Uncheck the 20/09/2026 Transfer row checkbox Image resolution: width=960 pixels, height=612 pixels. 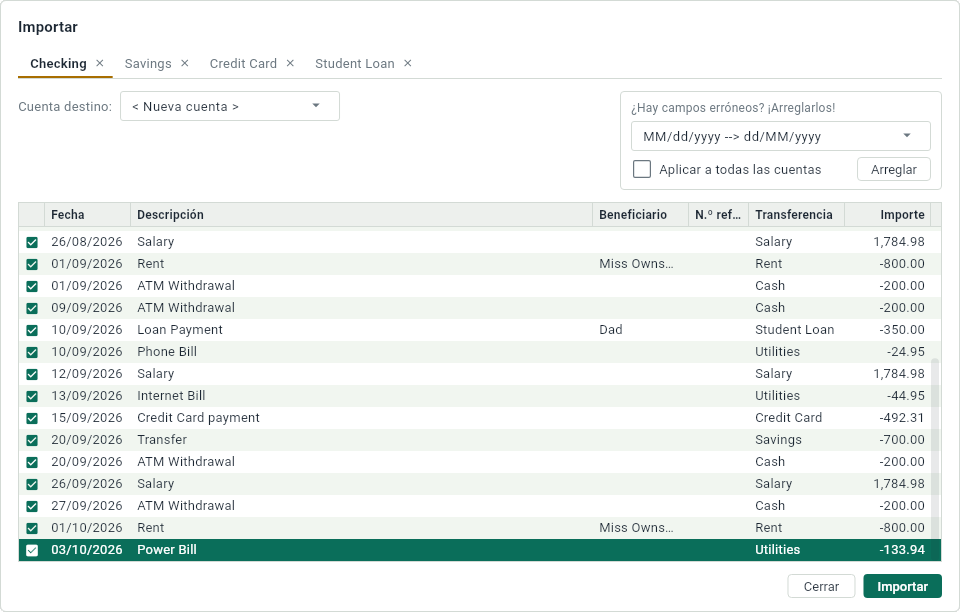32,441
